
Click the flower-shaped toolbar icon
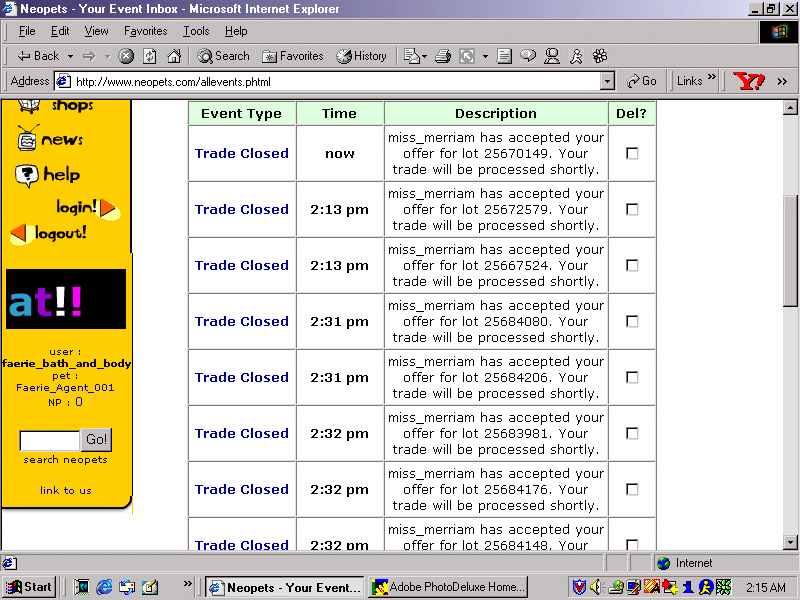click(600, 56)
